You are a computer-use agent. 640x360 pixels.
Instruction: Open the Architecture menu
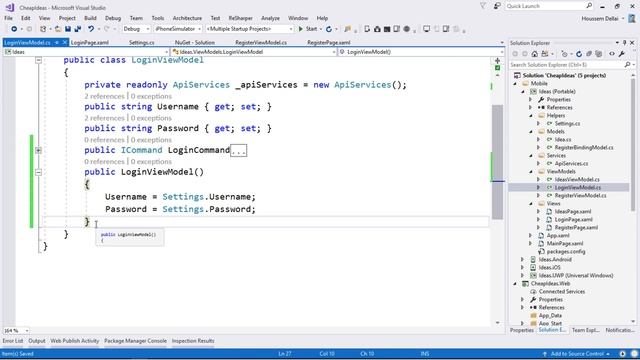tap(187, 18)
